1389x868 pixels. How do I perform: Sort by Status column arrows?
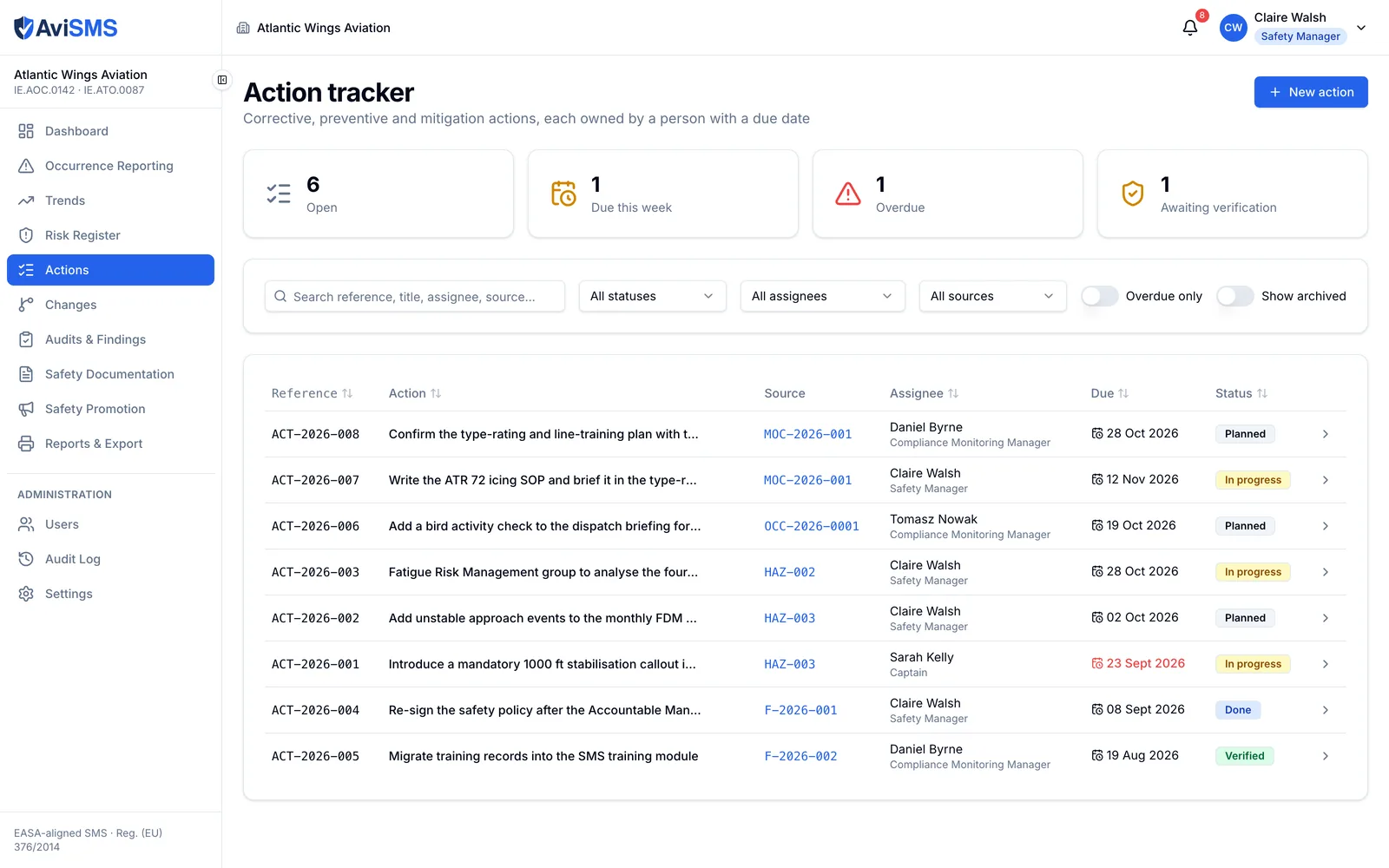point(1262,393)
